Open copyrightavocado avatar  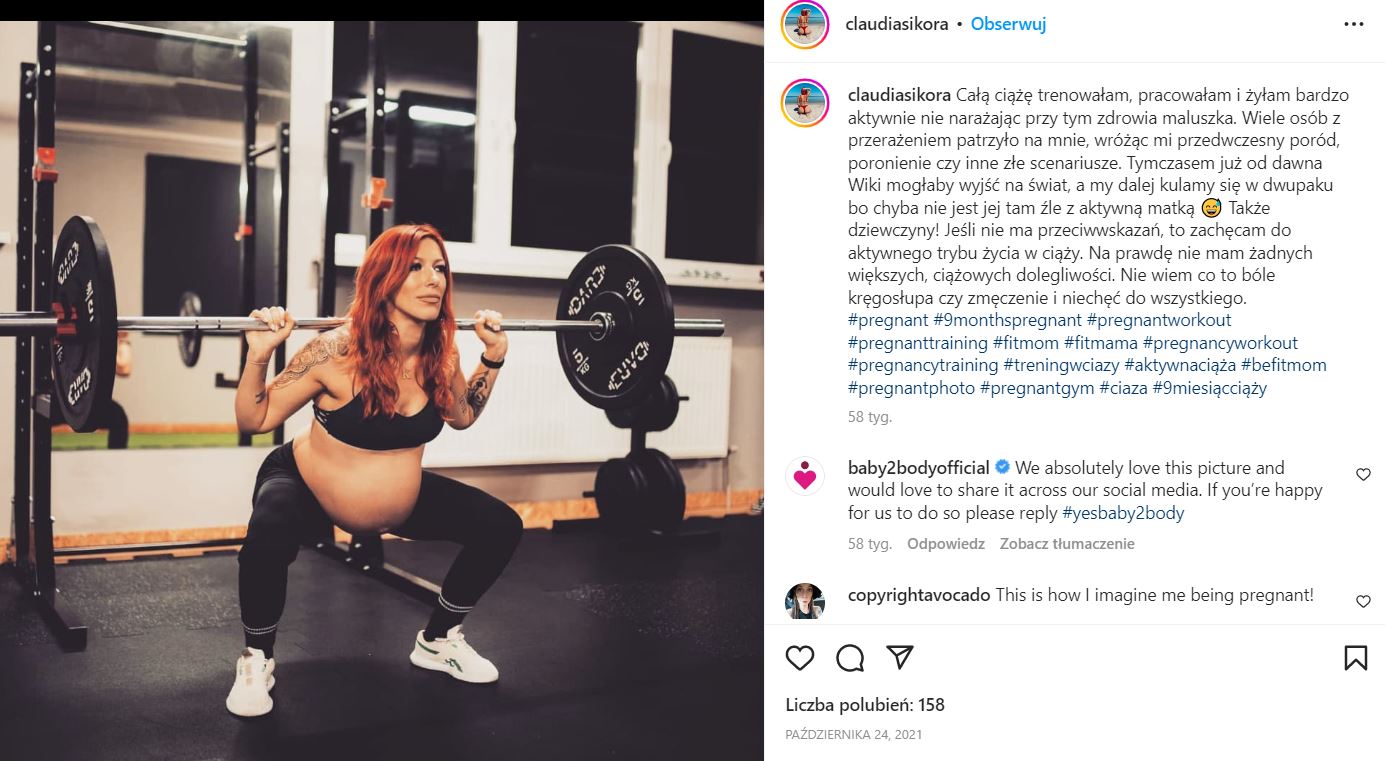[x=805, y=601]
